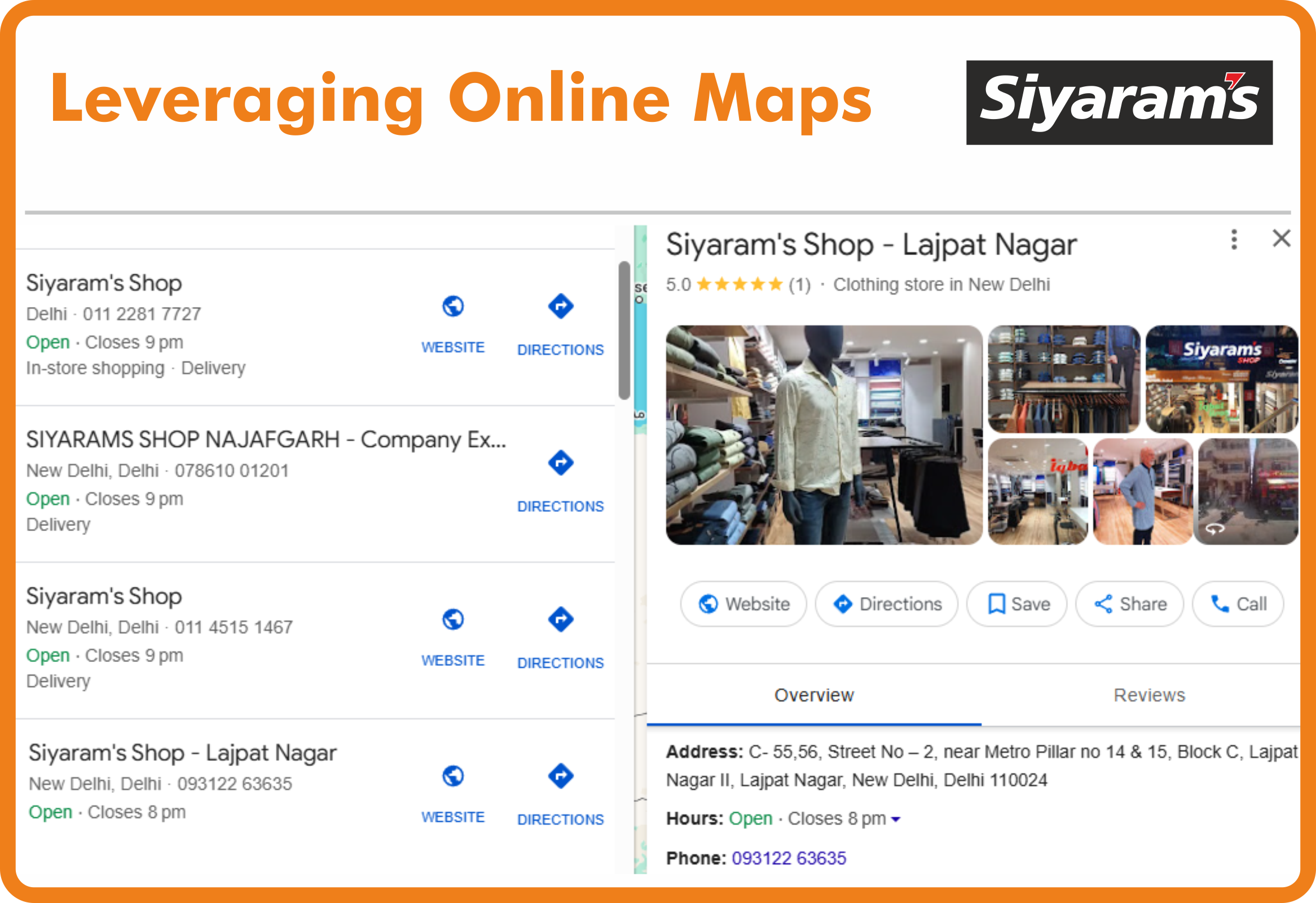The image size is (1316, 903).
Task: Open the street view 360 photo
Action: pyautogui.click(x=1248, y=492)
